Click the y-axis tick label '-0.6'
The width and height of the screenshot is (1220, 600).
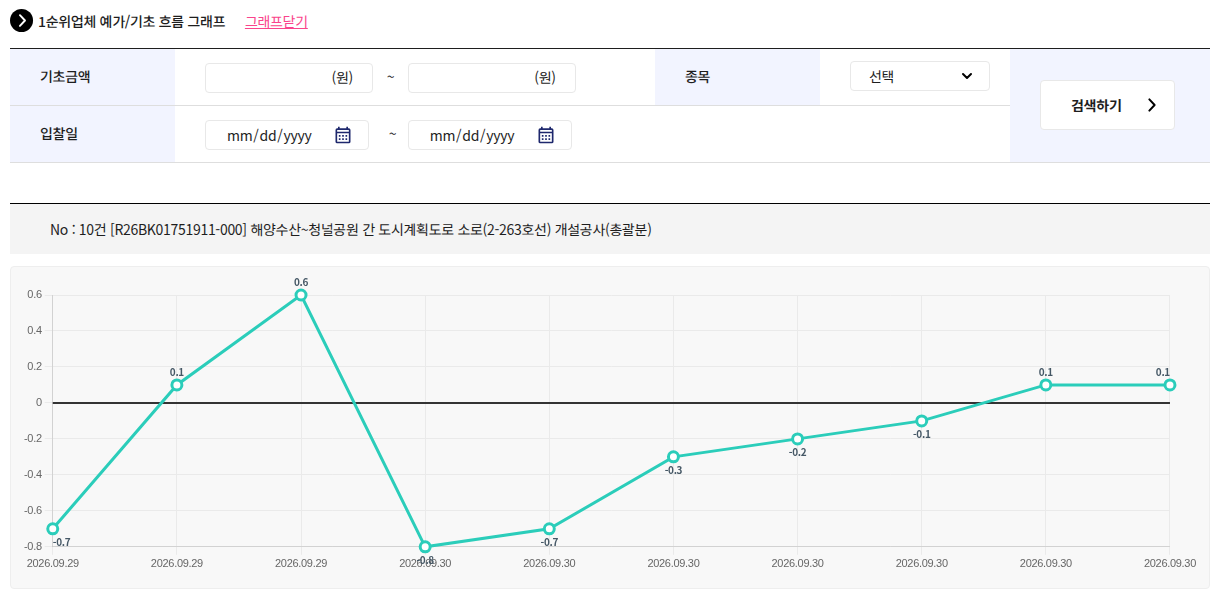pos(32,510)
